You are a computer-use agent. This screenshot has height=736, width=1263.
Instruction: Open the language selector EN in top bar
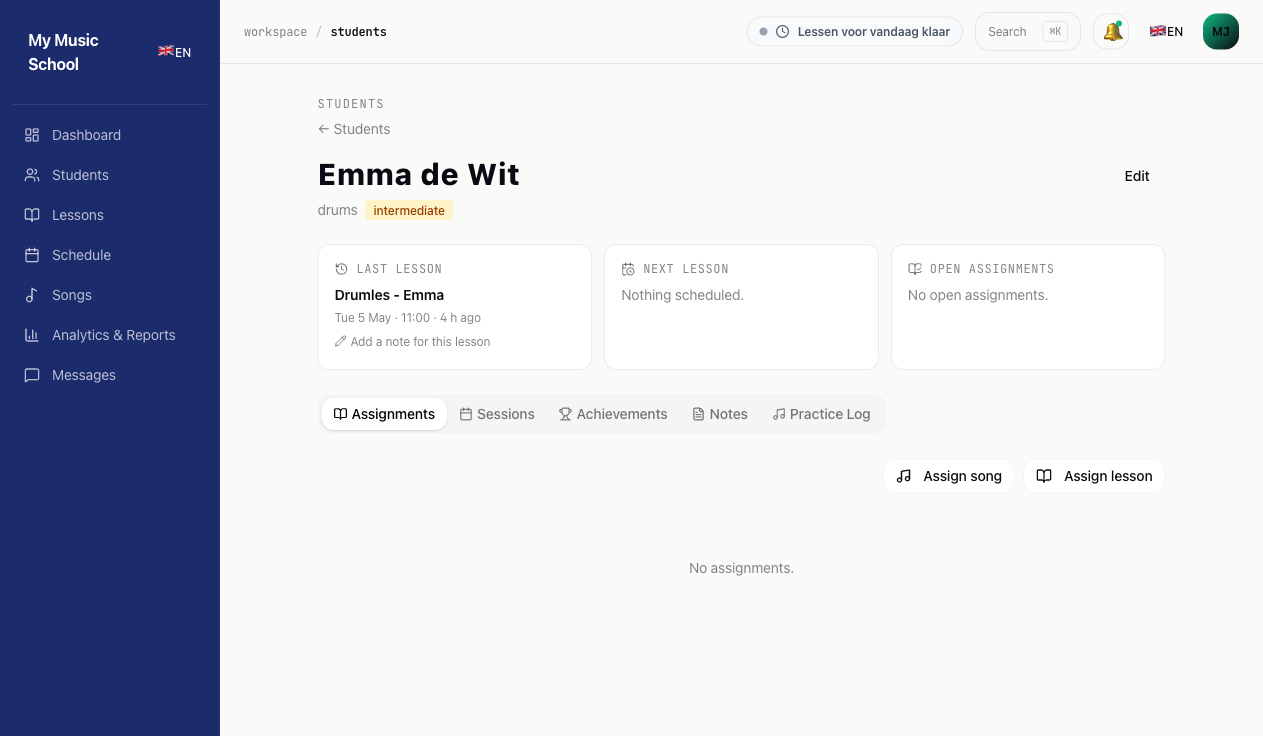[x=1166, y=32]
